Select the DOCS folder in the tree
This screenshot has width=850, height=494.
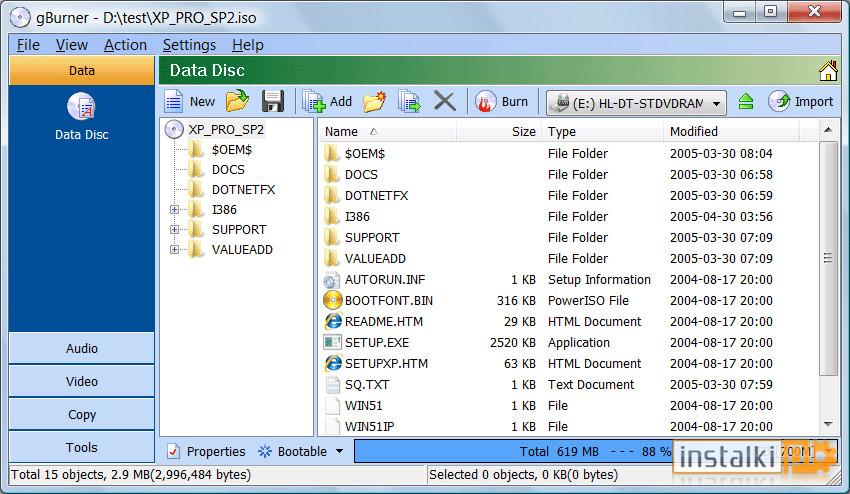228,169
